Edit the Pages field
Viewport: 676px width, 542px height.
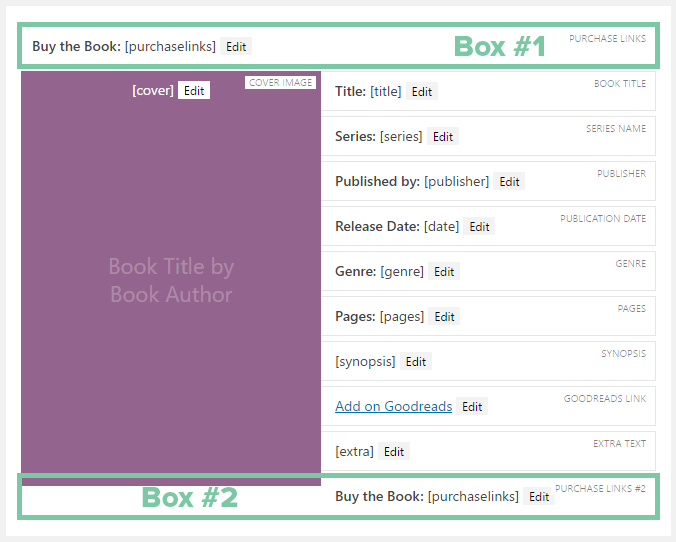(444, 317)
